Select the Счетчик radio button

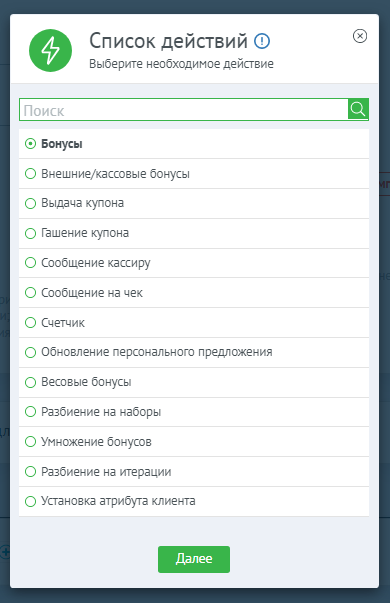pyautogui.click(x=30, y=322)
